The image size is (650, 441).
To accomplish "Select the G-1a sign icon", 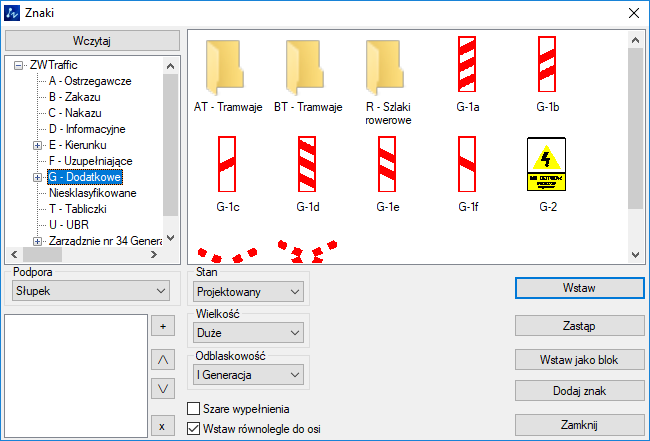I will tap(467, 65).
